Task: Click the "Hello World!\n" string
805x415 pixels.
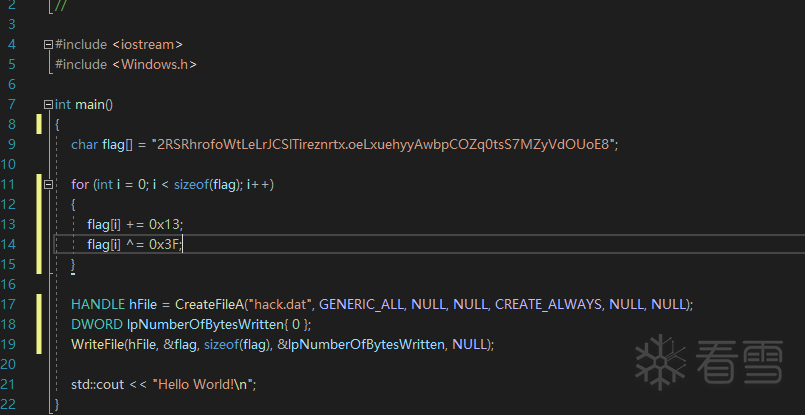Action: [203, 384]
